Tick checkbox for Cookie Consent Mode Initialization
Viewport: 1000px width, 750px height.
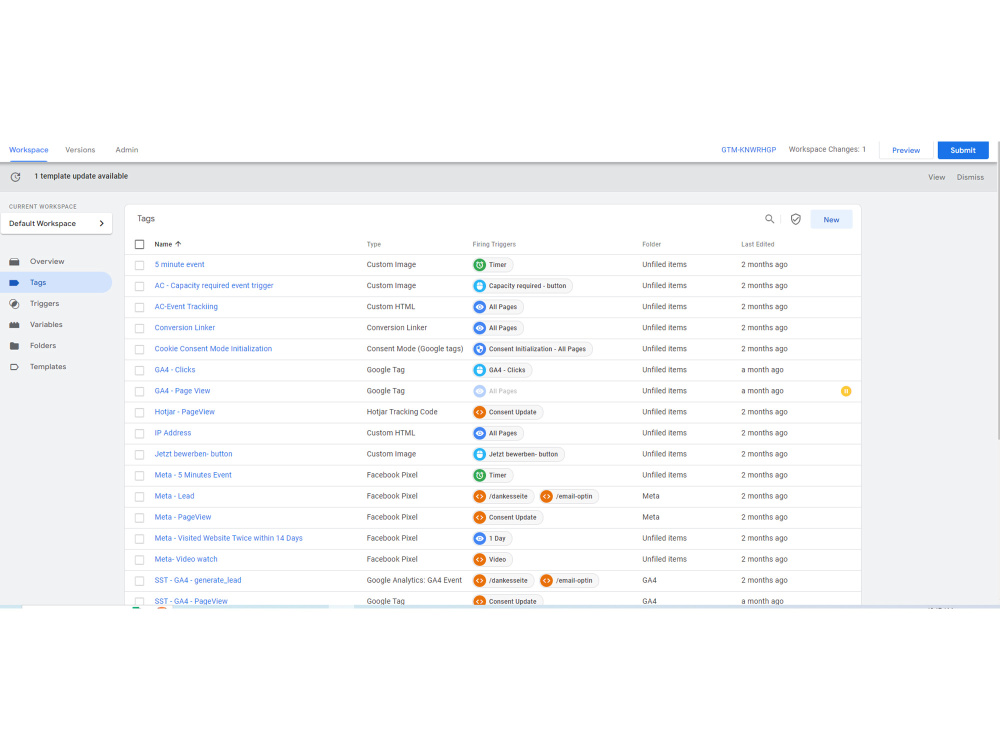(140, 349)
